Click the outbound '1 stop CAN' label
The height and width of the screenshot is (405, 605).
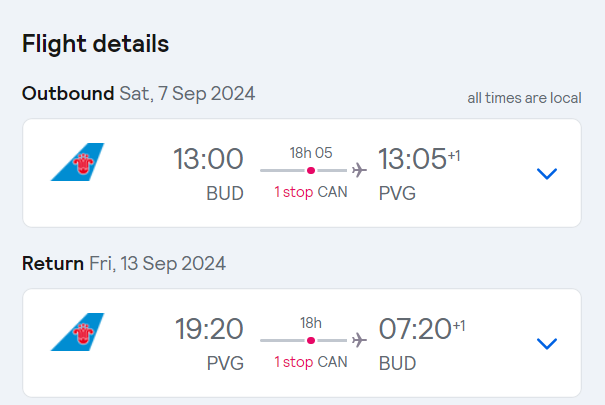(x=311, y=192)
